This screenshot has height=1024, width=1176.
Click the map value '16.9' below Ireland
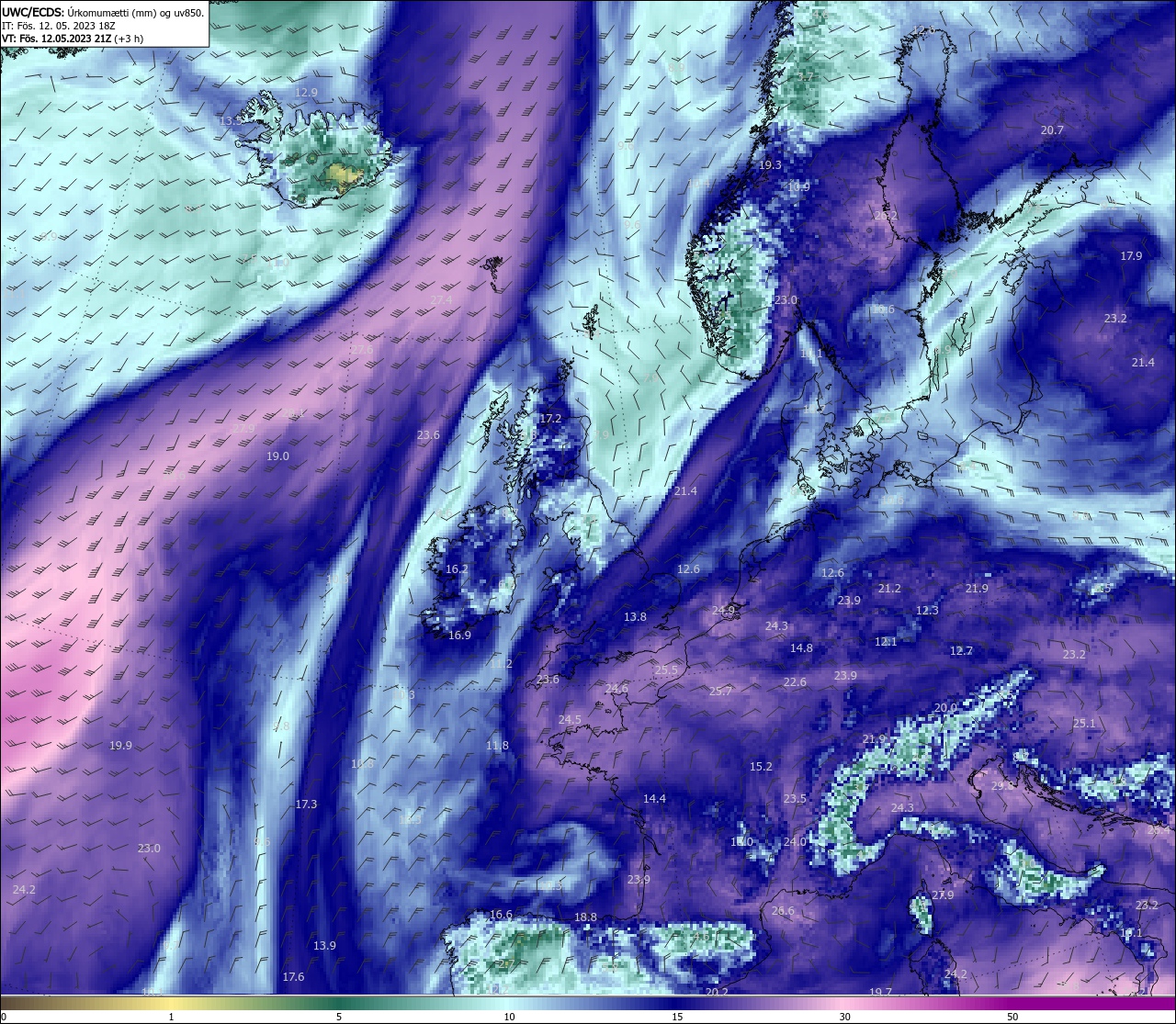(459, 636)
